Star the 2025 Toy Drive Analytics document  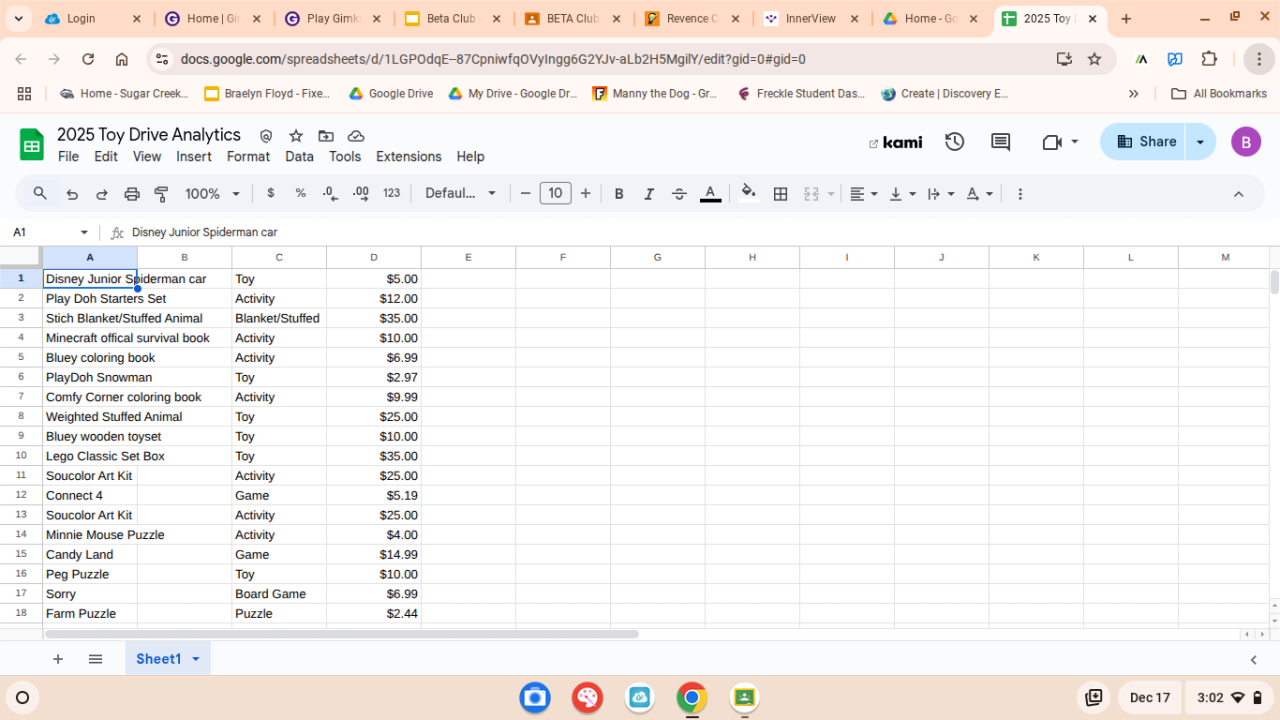(296, 136)
